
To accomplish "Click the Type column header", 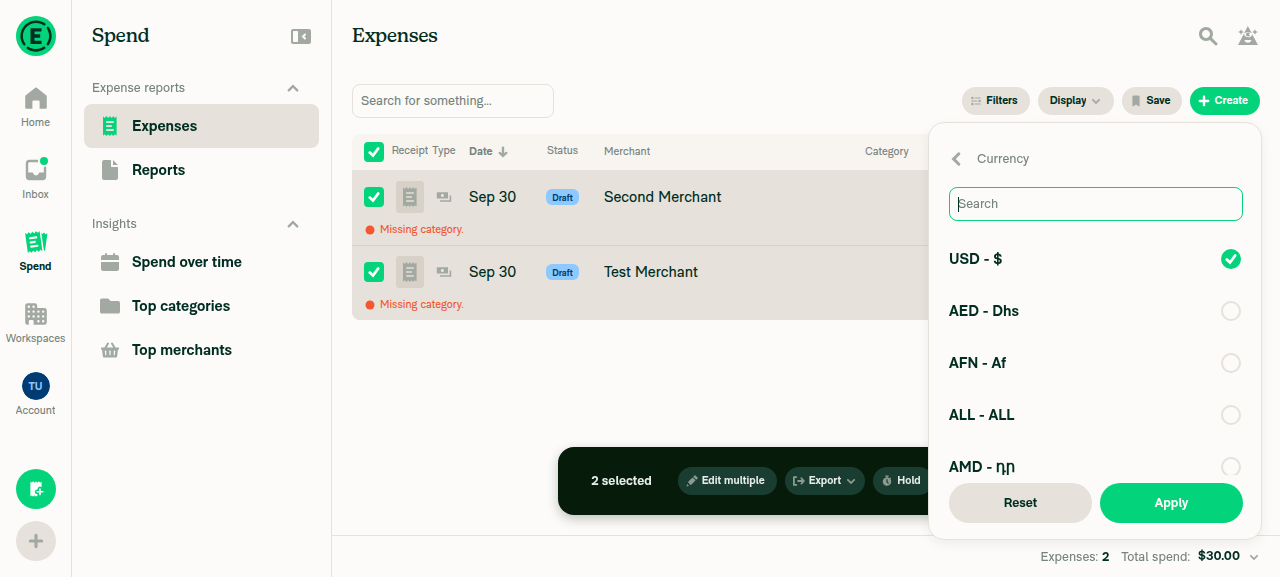I will pyautogui.click(x=444, y=151).
